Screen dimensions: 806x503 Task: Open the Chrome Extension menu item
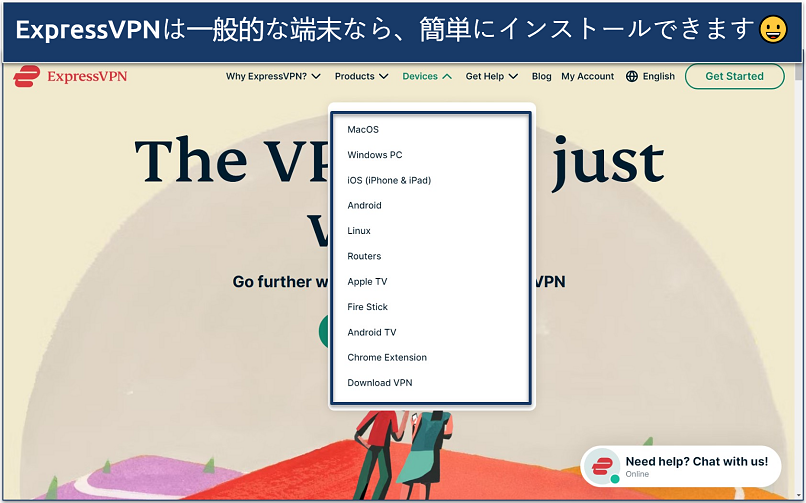pyautogui.click(x=387, y=357)
